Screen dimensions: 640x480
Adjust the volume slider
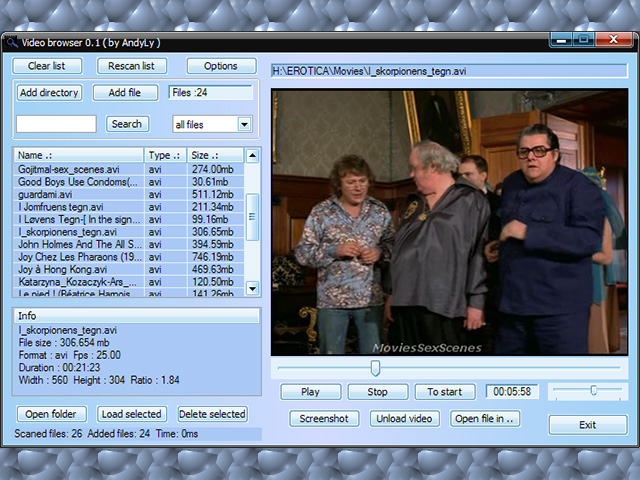pos(593,390)
